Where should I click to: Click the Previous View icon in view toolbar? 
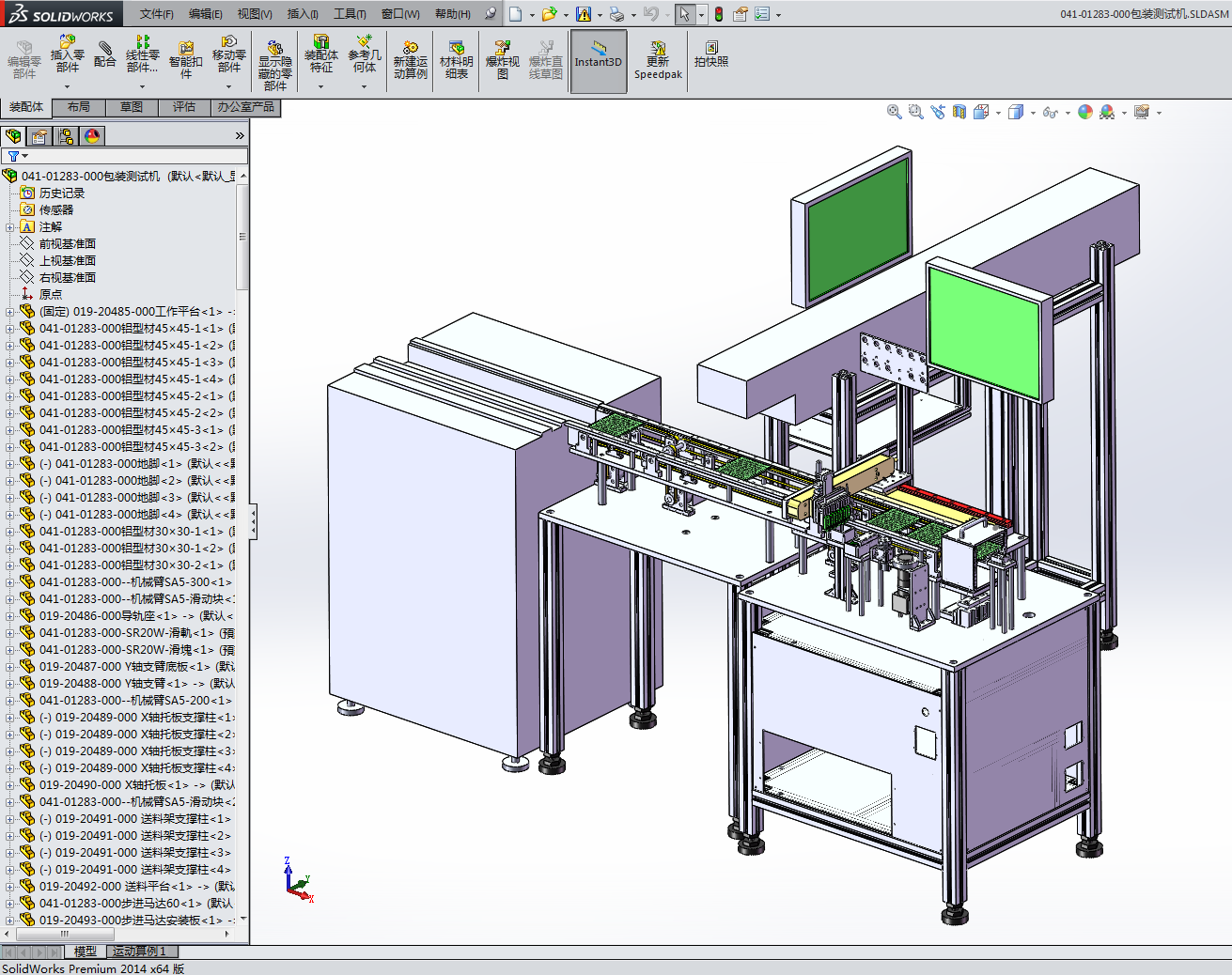[938, 112]
